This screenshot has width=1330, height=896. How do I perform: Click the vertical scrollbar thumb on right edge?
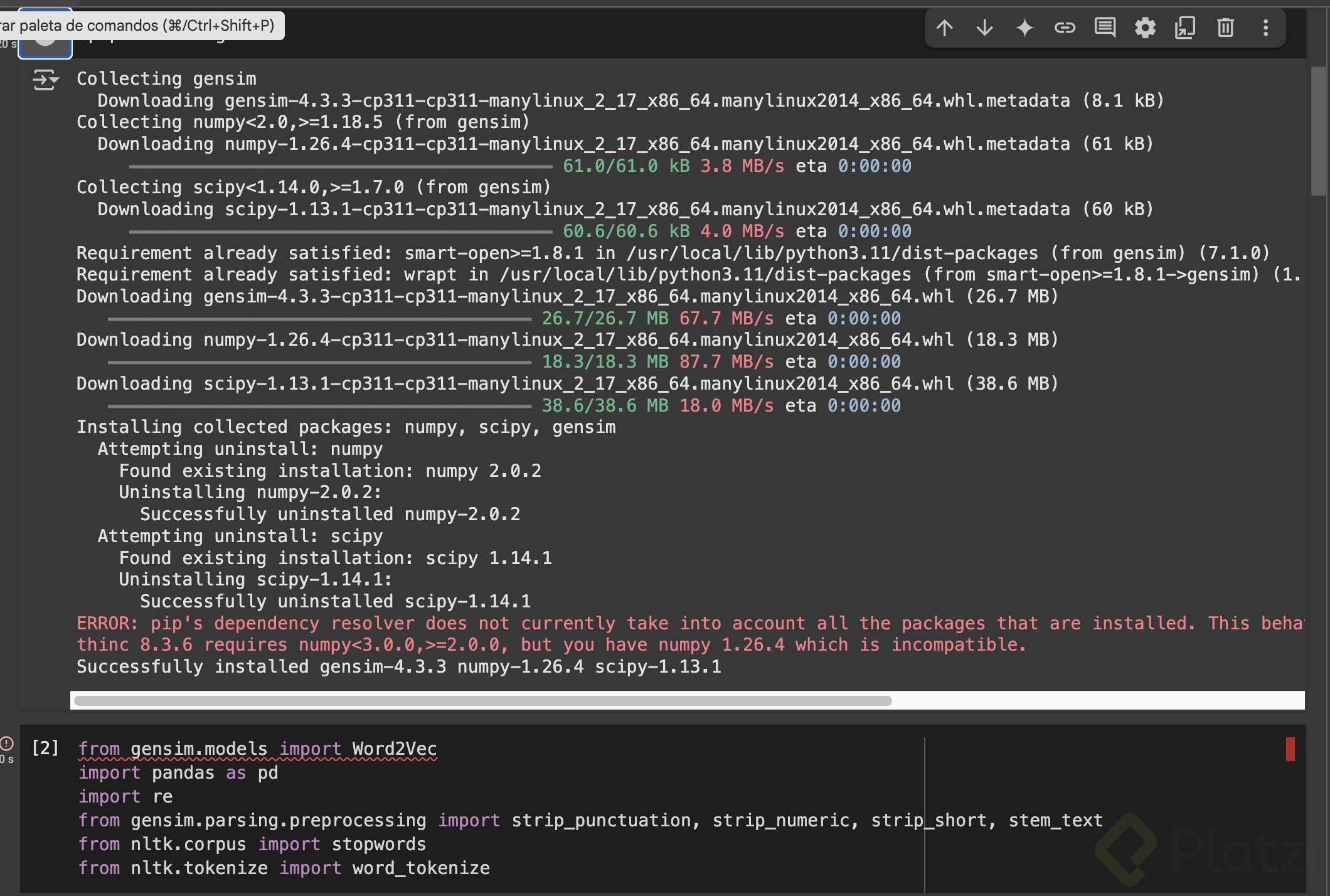(x=1318, y=132)
